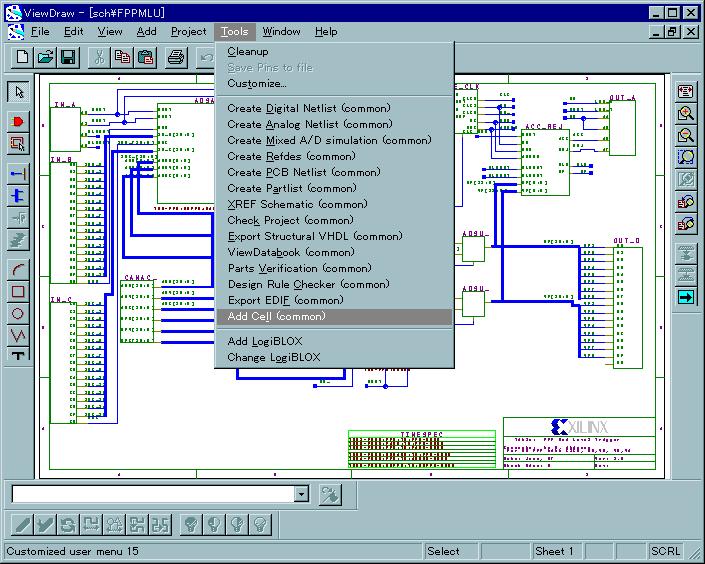
Task: Open the Project menu
Action: 188,31
